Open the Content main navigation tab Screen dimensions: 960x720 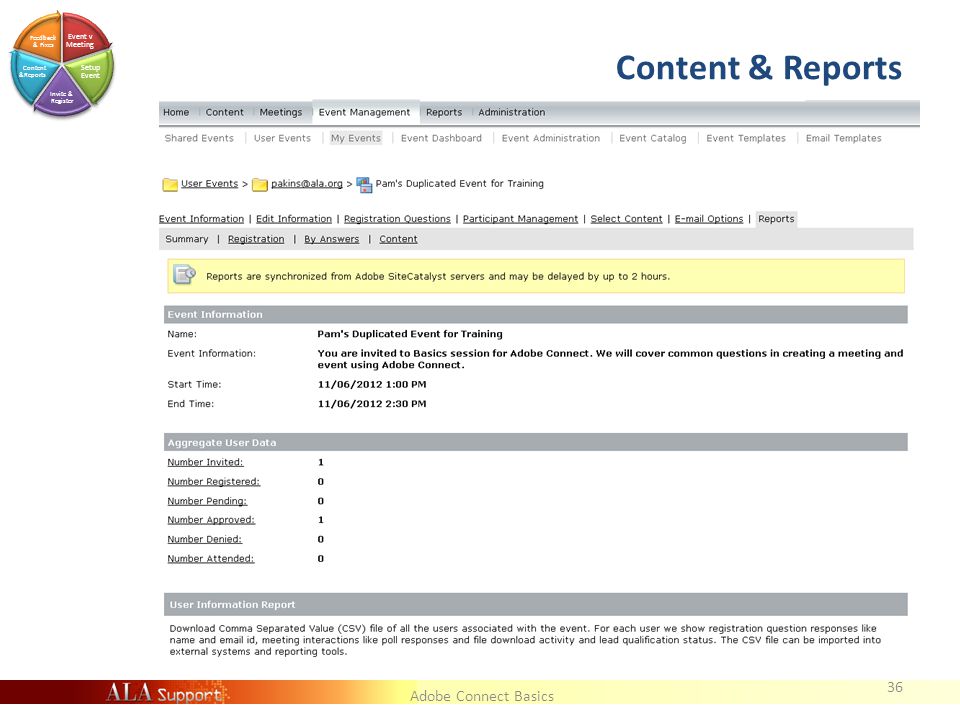224,113
